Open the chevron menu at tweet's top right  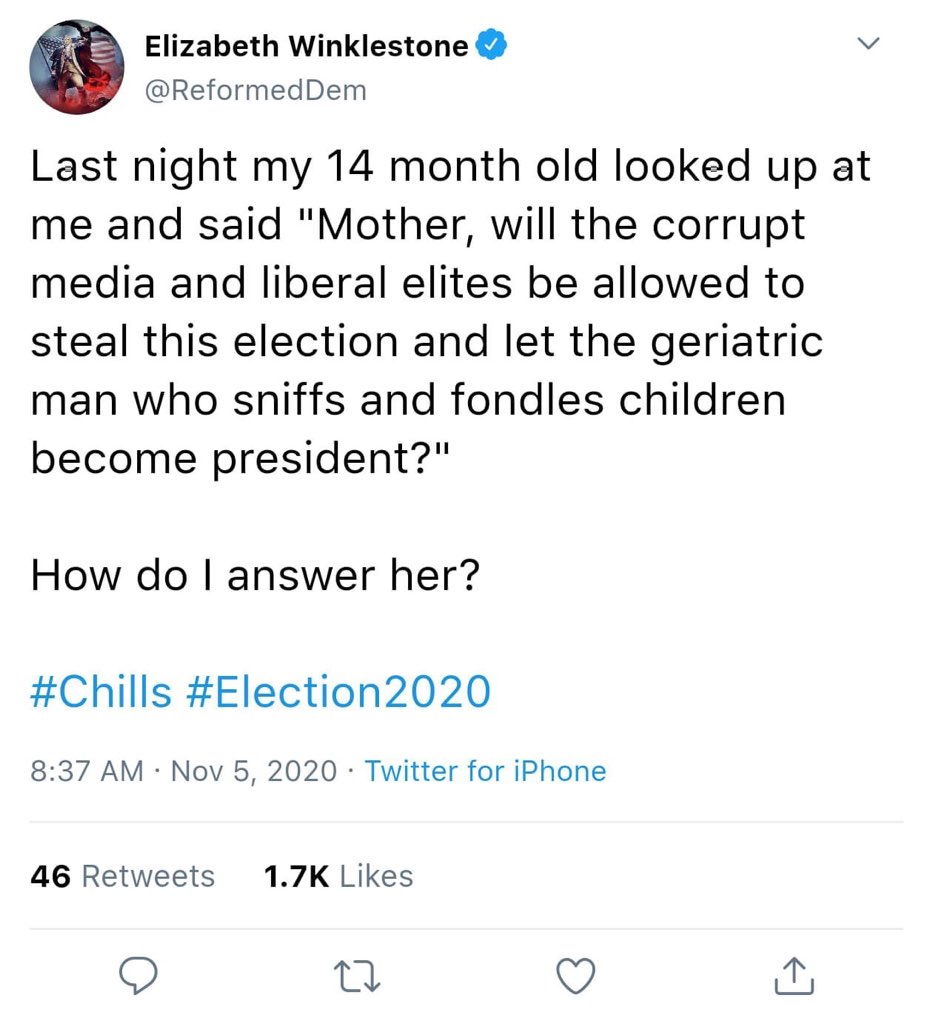pos(868,43)
